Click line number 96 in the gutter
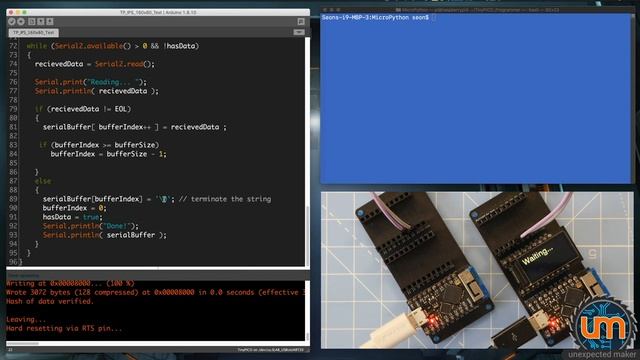 tap(13, 262)
